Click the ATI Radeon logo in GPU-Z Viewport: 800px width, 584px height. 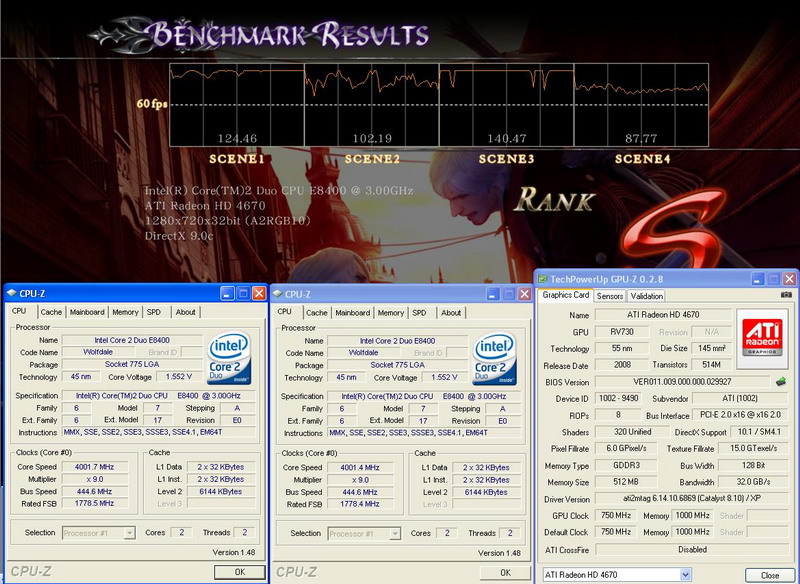(x=762, y=337)
